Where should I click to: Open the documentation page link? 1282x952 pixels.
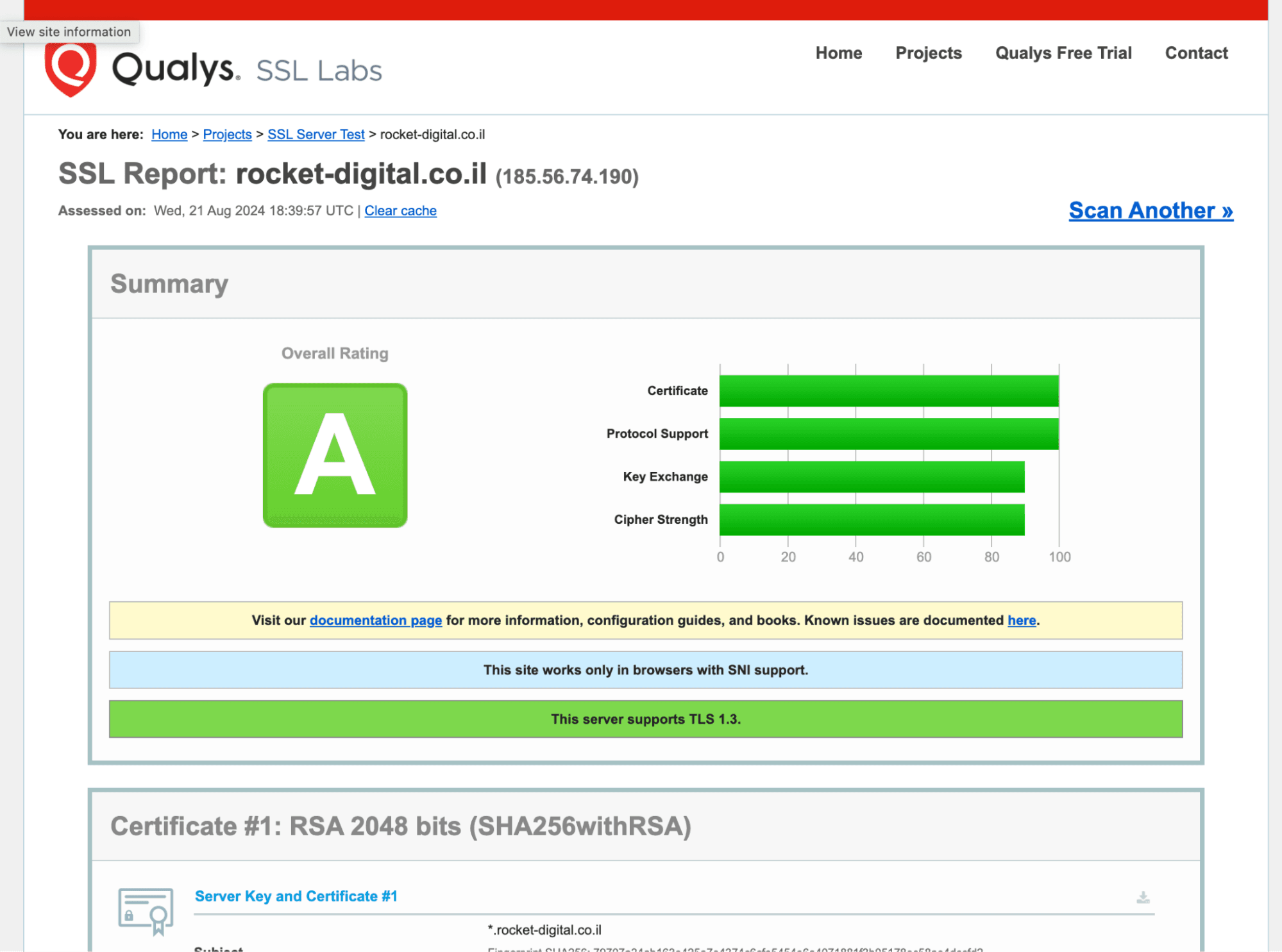[x=375, y=620]
